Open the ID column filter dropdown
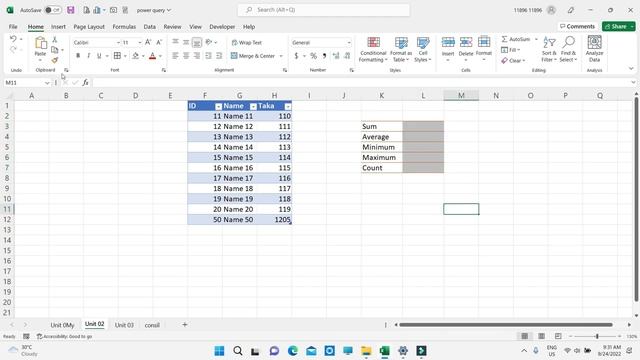 point(218,107)
